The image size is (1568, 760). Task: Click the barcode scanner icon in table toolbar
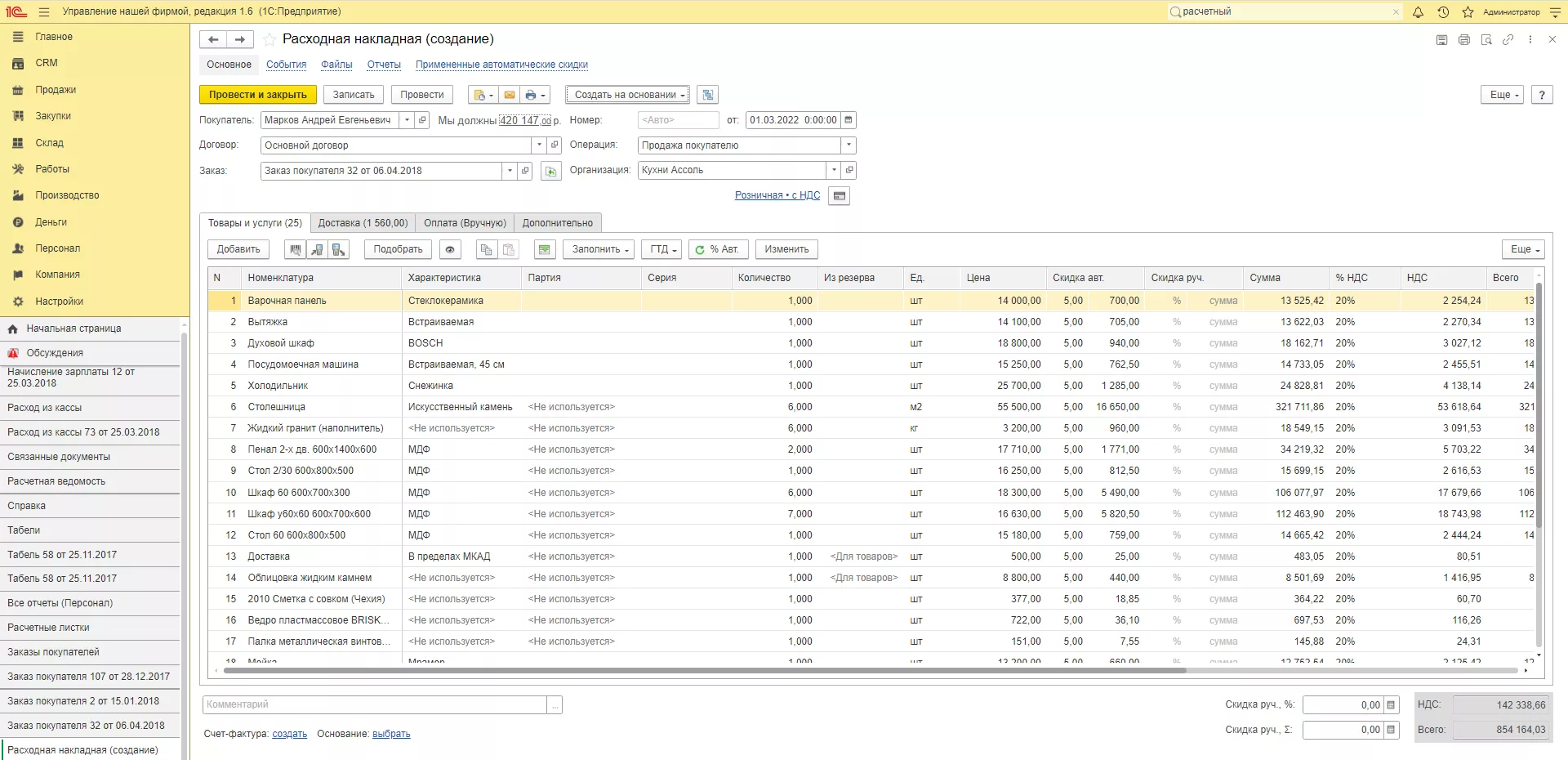click(296, 249)
